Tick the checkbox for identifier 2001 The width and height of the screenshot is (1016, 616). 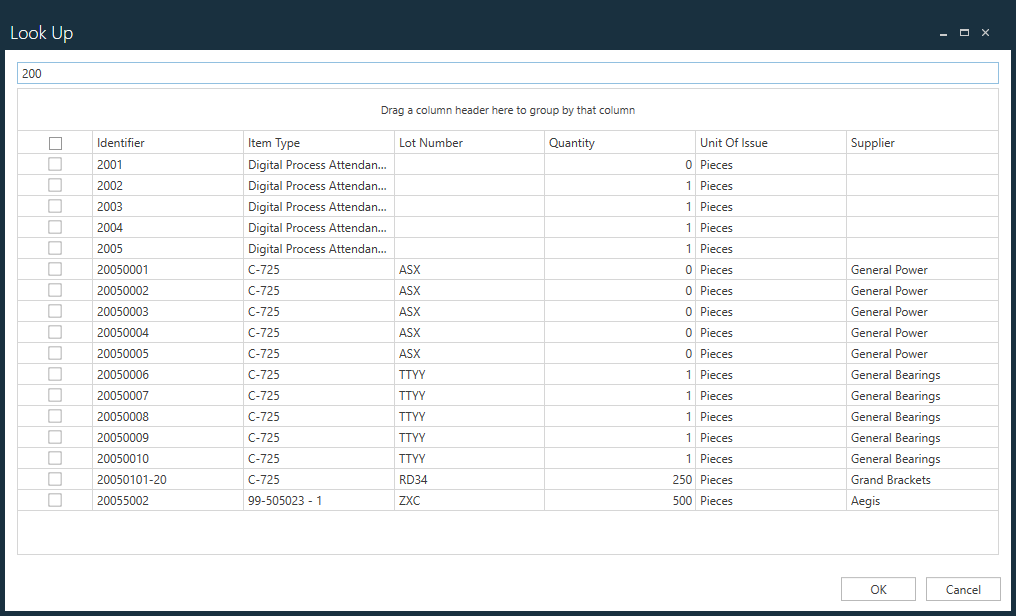point(55,164)
